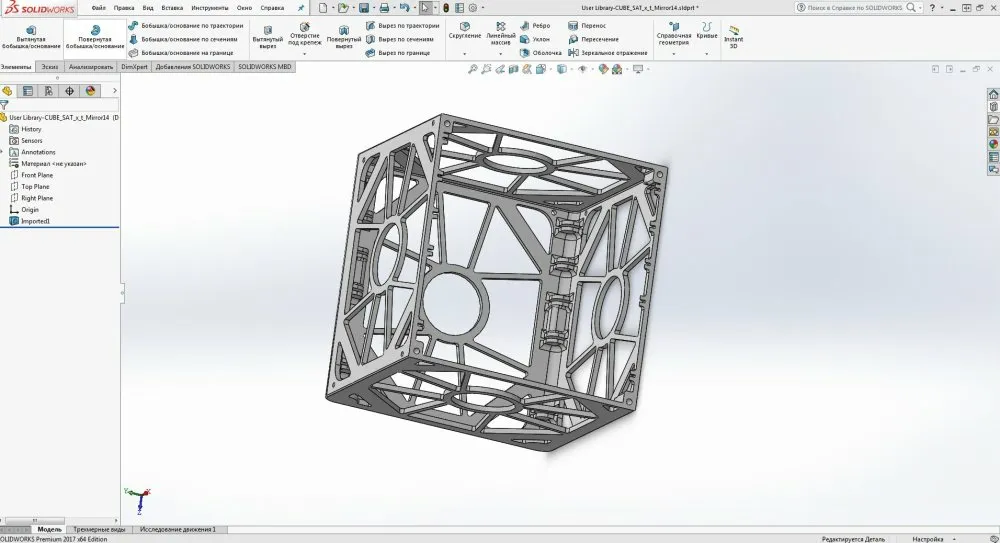Open the edit appearance color ball icon
The width and height of the screenshot is (1000, 543).
[x=603, y=69]
